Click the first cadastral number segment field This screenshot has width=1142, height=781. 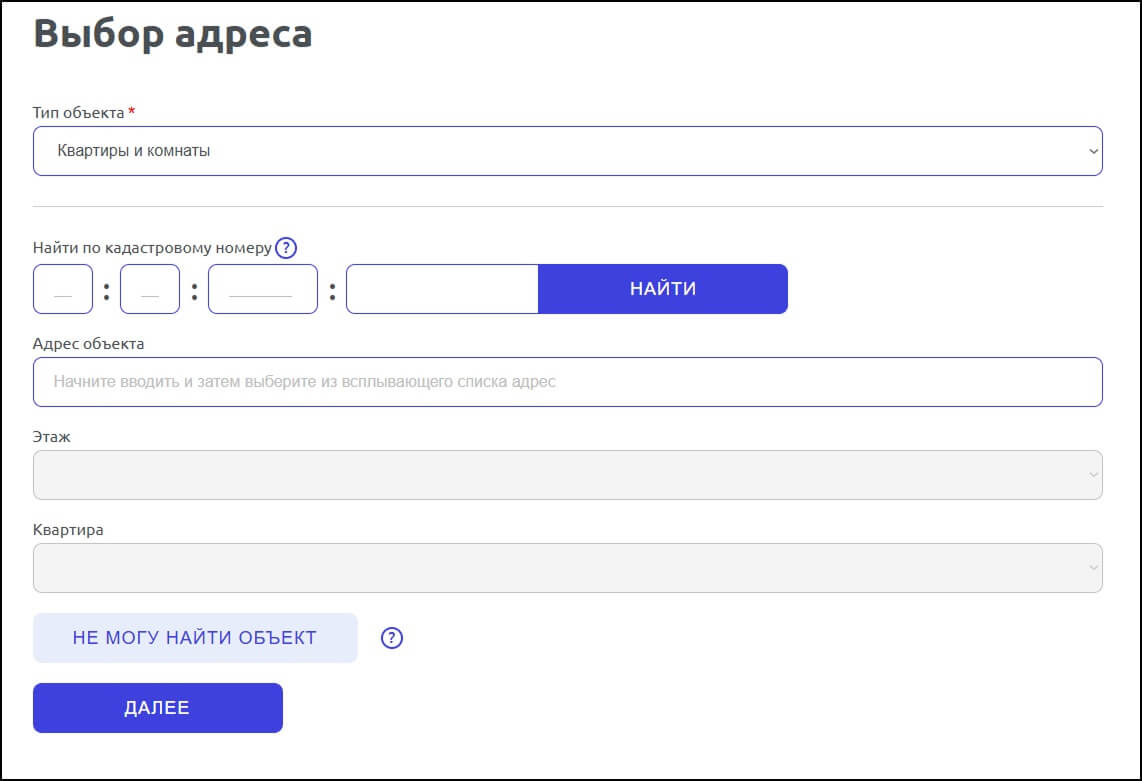pyautogui.click(x=62, y=288)
